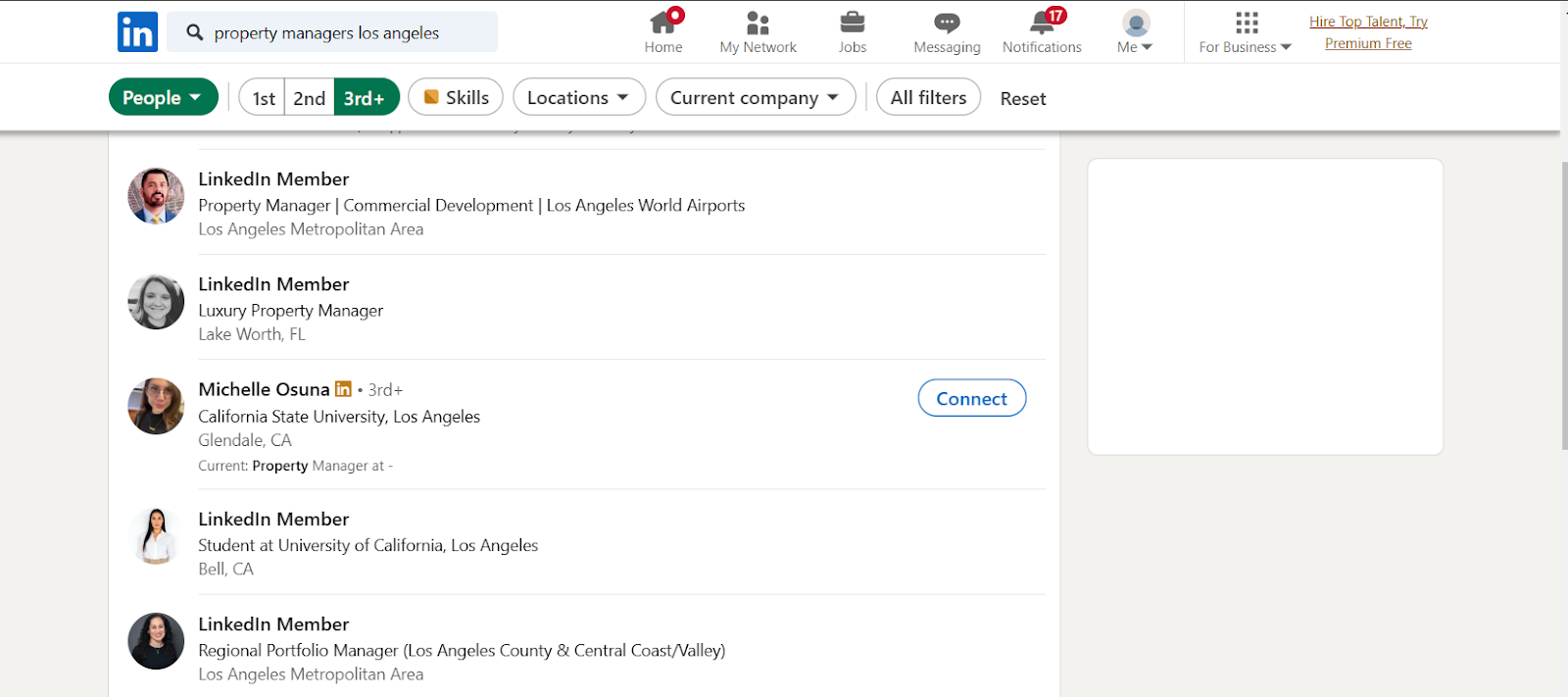
Task: Click the Luxury Property Manager member's photo
Action: click(156, 301)
